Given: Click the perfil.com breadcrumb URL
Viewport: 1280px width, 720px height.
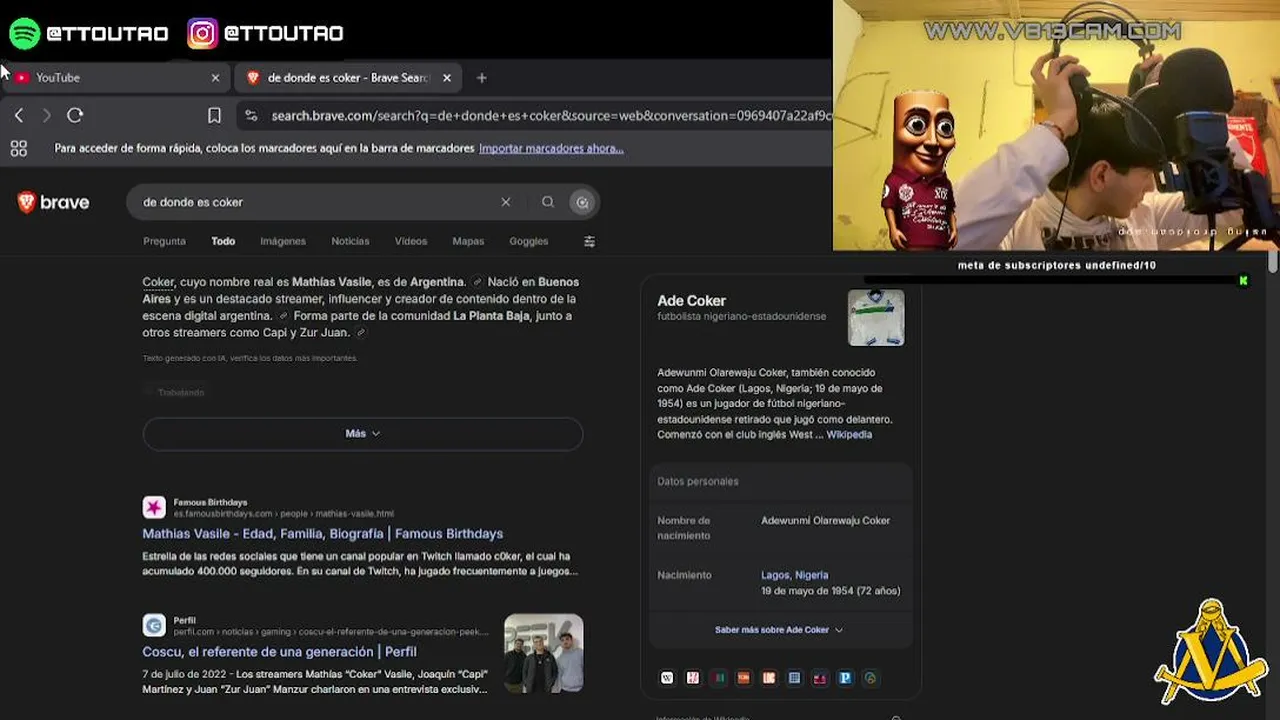Looking at the screenshot, I should click(331, 632).
